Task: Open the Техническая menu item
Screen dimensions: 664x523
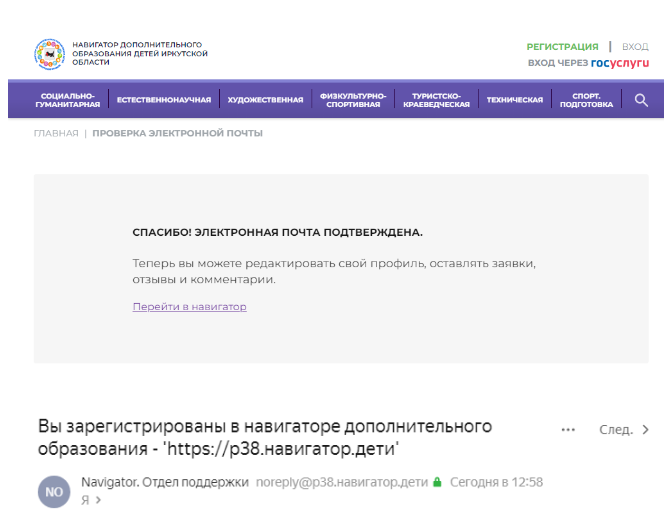Action: [514, 100]
